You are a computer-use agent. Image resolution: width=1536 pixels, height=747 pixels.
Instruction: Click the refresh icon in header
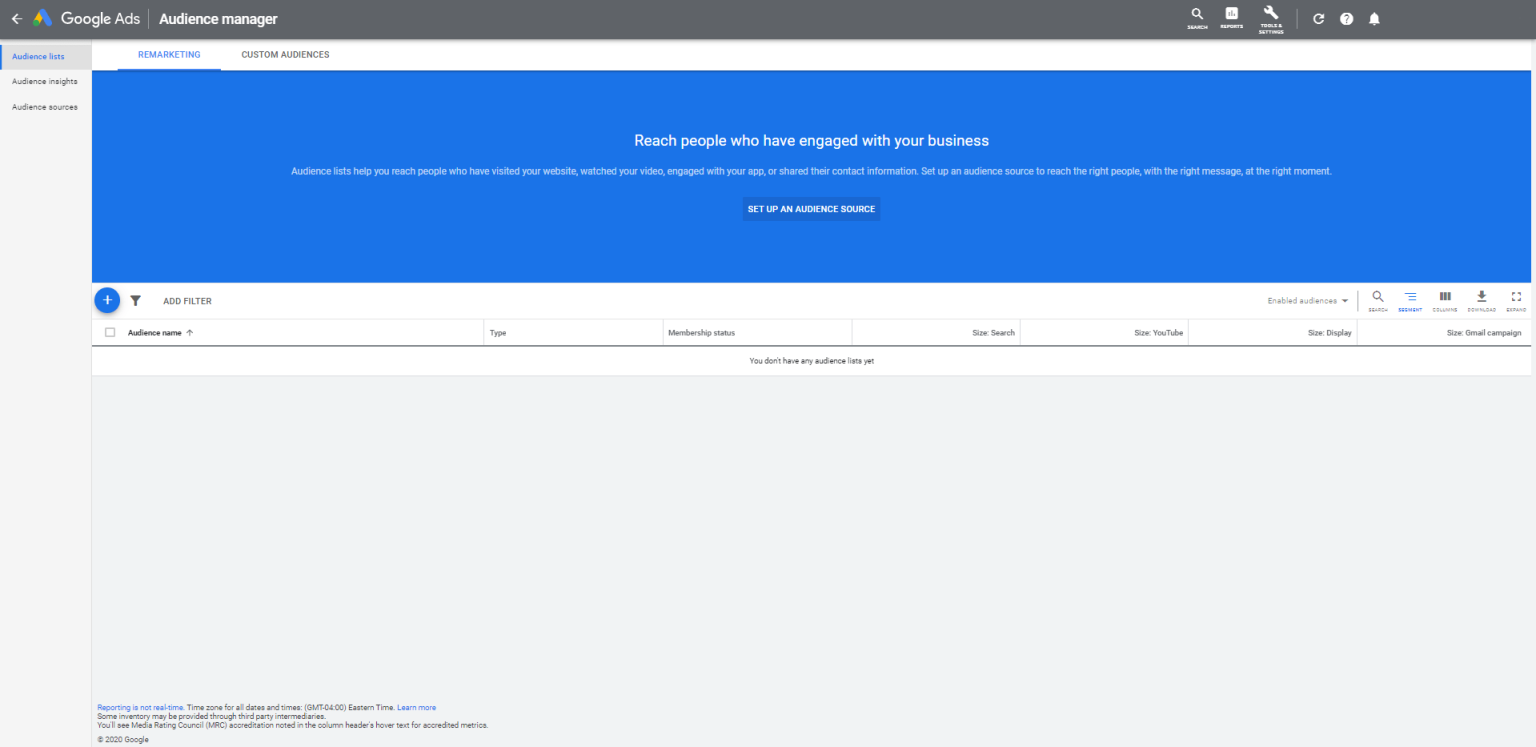click(x=1318, y=19)
